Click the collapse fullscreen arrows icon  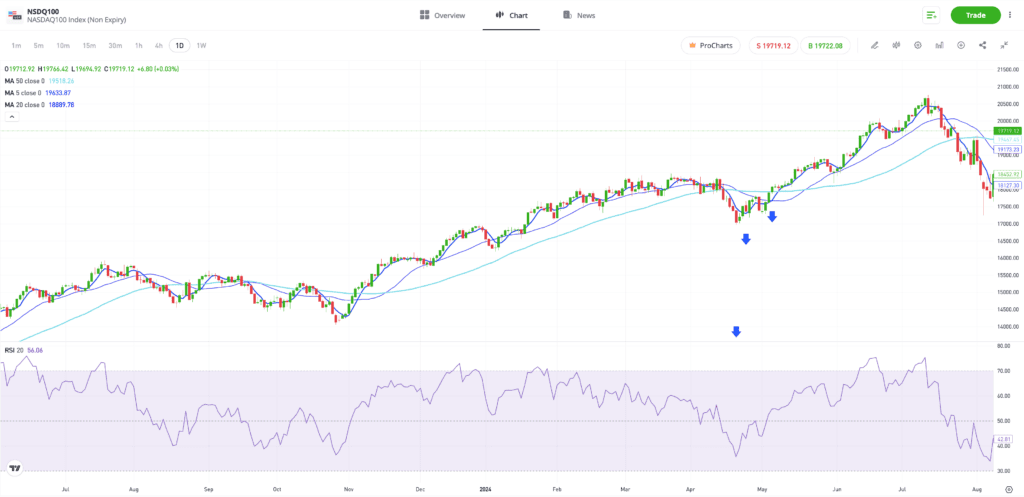1004,45
